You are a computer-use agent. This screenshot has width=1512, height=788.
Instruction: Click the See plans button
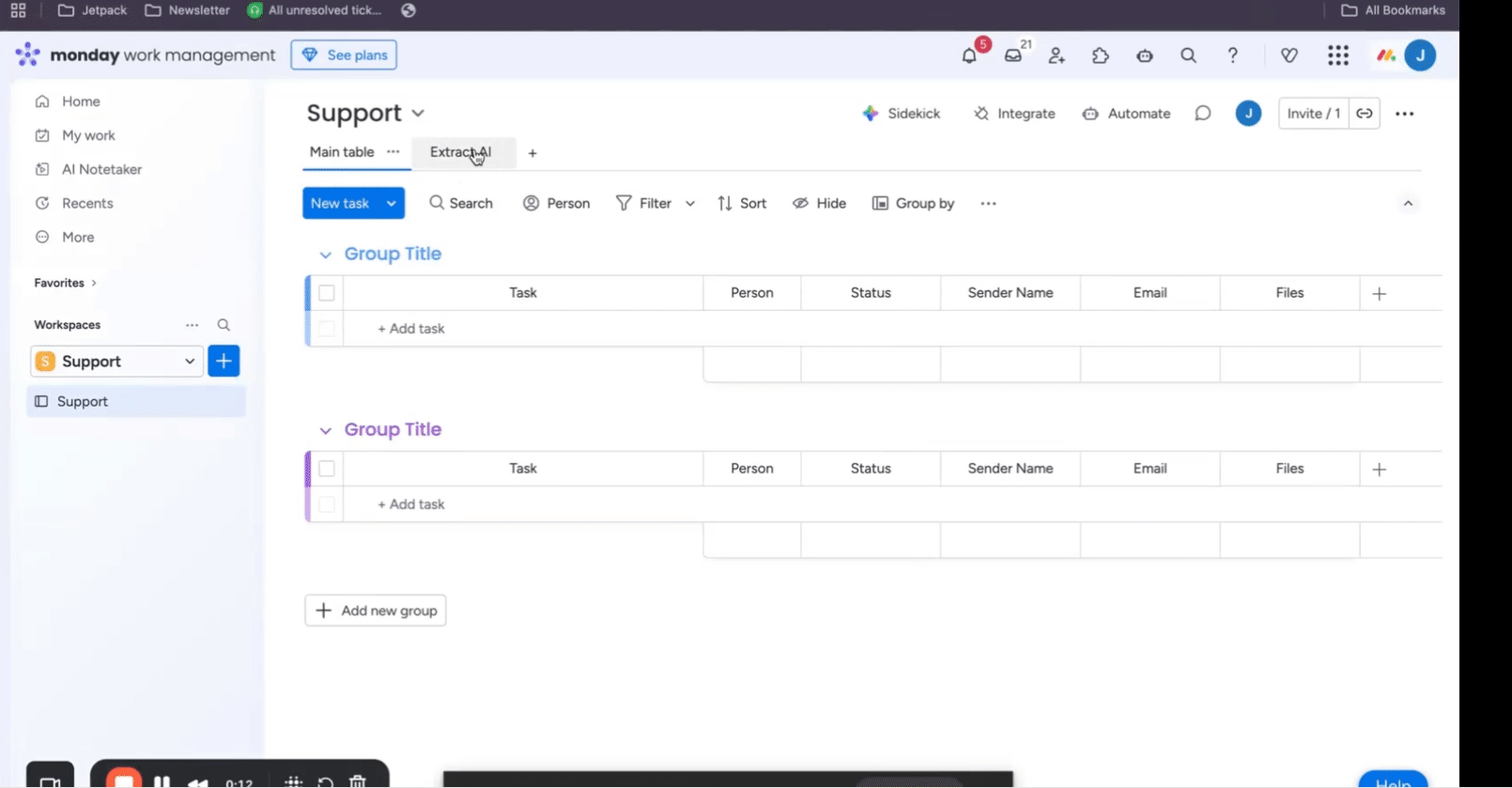pos(344,55)
